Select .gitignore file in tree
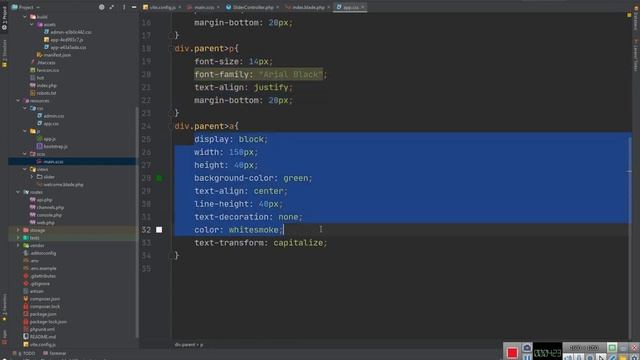640x360 pixels. pyautogui.click(x=36, y=284)
